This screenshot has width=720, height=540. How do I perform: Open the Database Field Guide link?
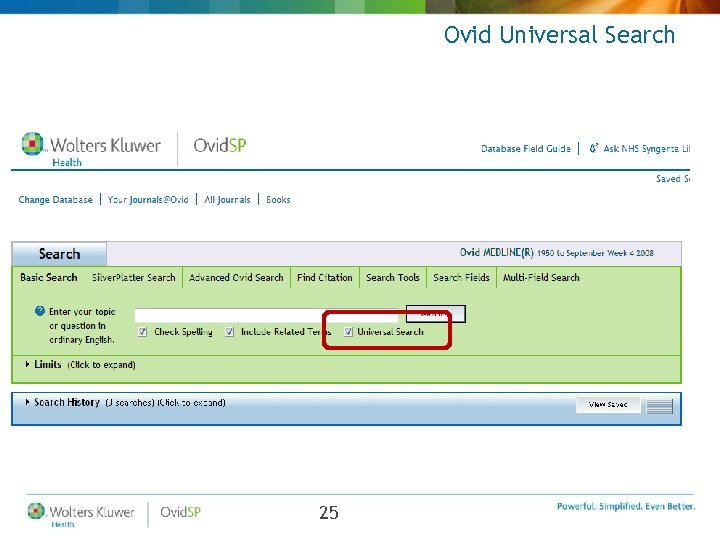(526, 148)
